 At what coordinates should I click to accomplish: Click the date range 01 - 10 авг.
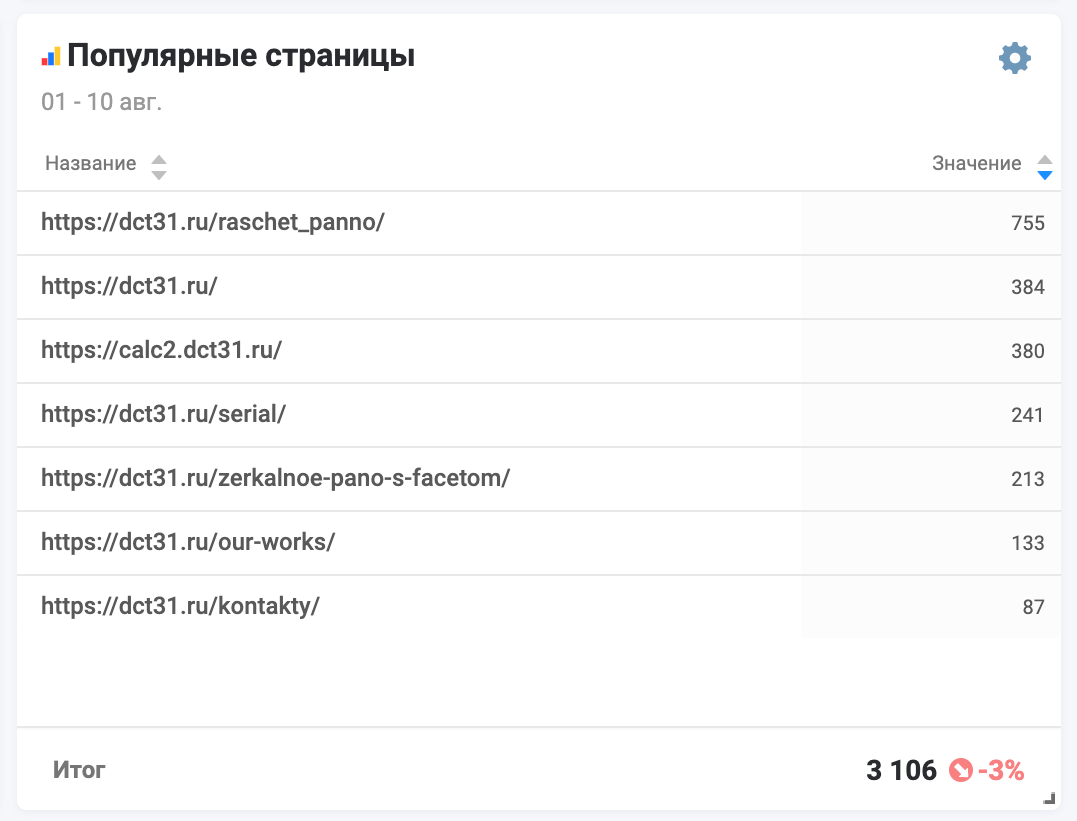pos(101,102)
